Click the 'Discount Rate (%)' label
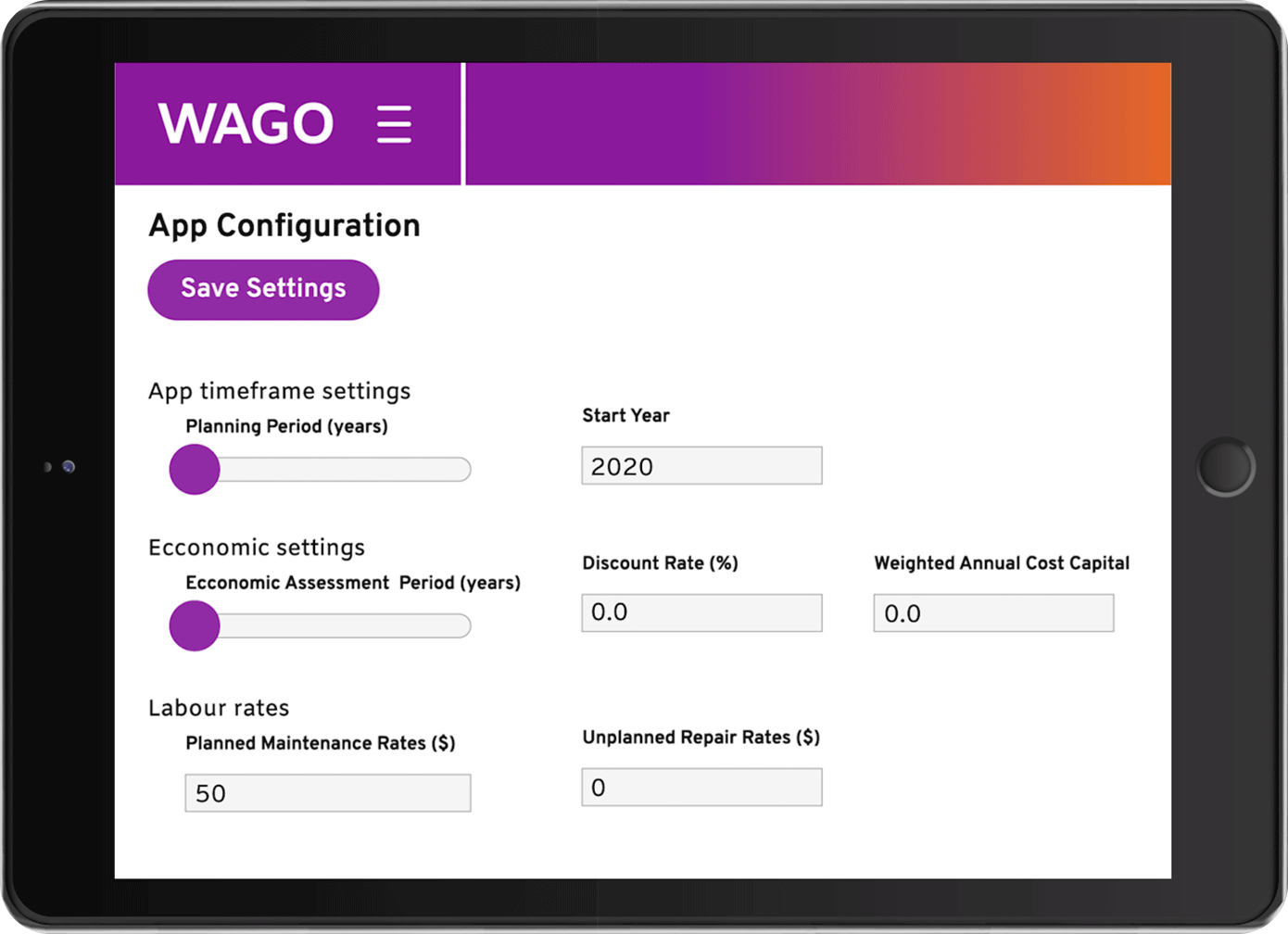This screenshot has width=1288, height=934. (660, 563)
